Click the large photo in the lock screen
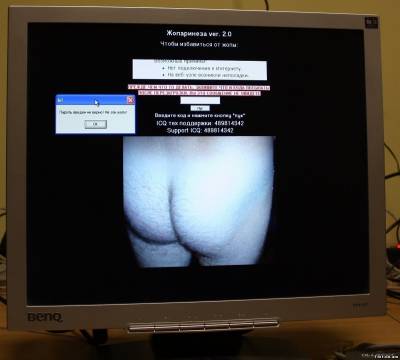Viewport: 400px width, 360px height. [x=199, y=201]
